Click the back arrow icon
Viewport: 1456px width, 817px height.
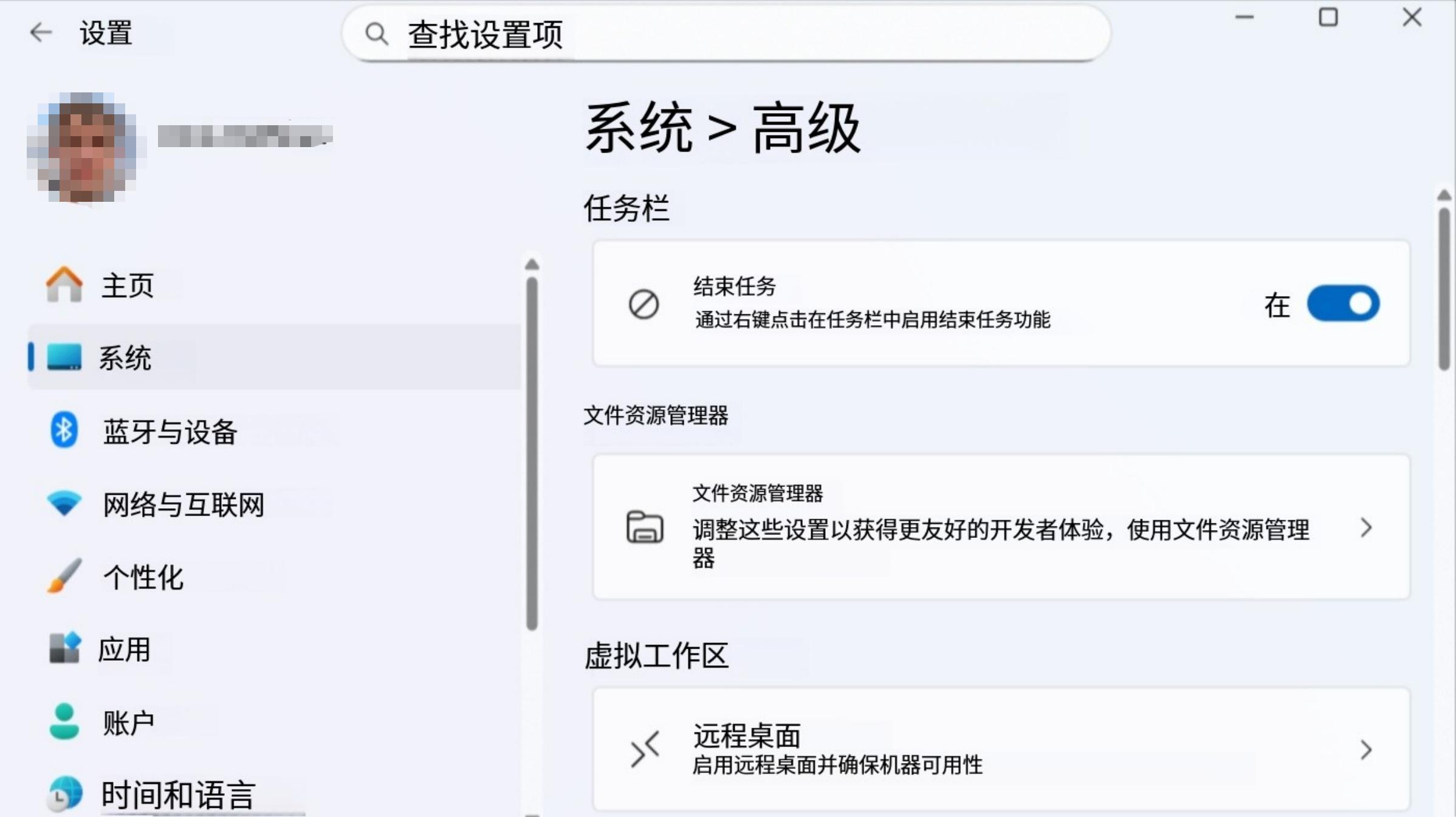pyautogui.click(x=41, y=32)
